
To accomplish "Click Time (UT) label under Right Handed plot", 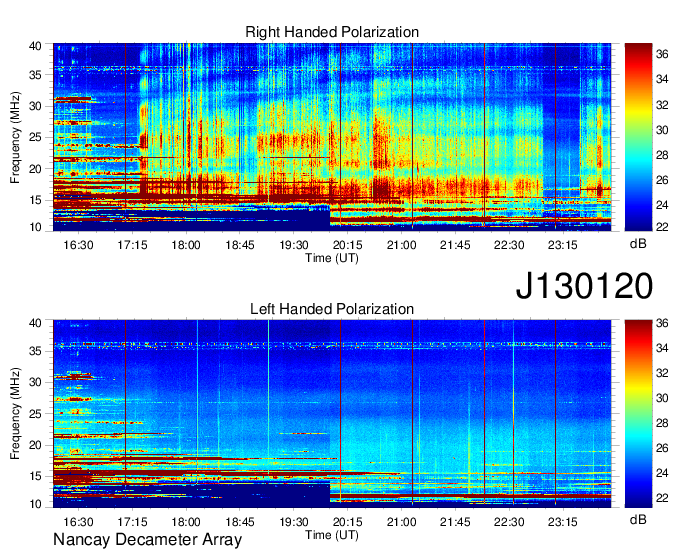I will pos(332,258).
